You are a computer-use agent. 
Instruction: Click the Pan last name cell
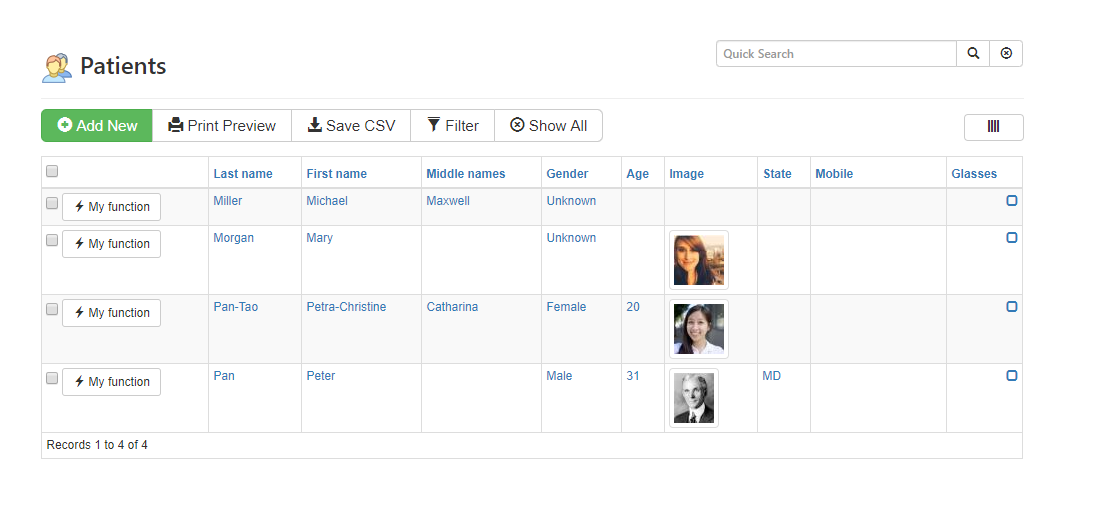pyautogui.click(x=224, y=376)
